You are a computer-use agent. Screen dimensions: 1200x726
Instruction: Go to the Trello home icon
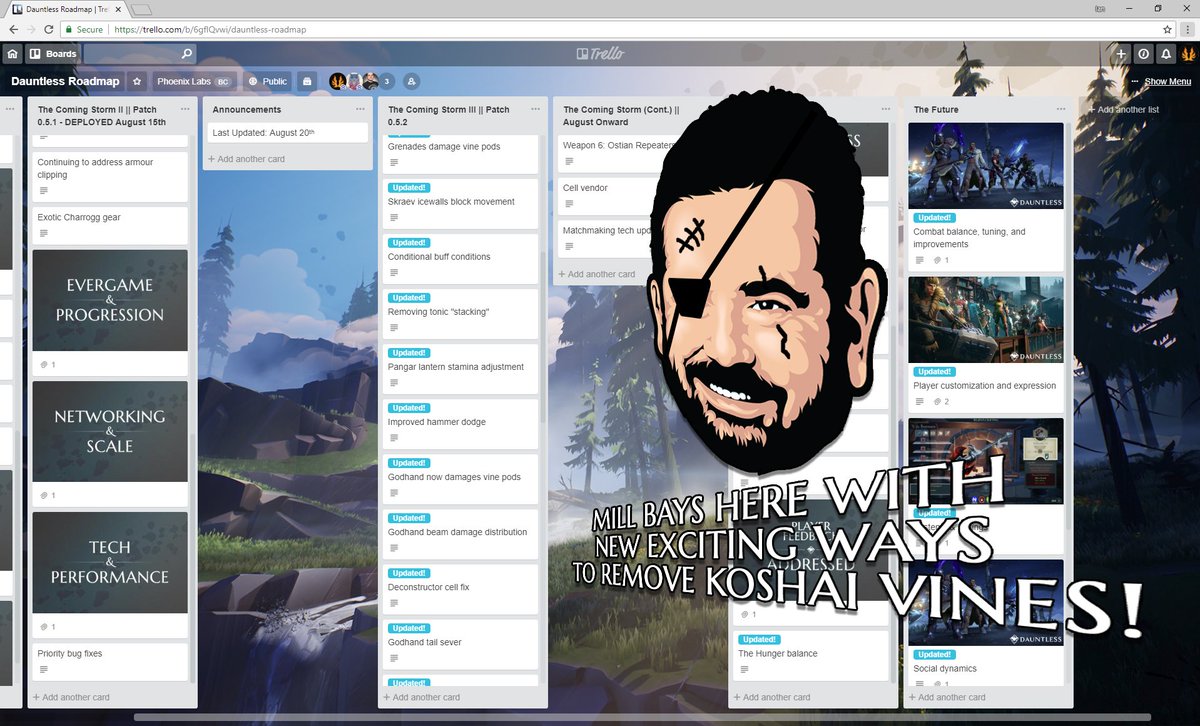(12, 54)
